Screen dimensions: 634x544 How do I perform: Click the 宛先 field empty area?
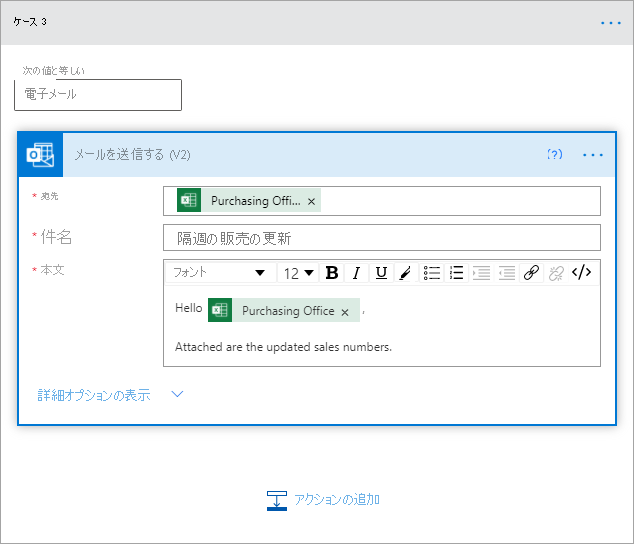coord(460,201)
